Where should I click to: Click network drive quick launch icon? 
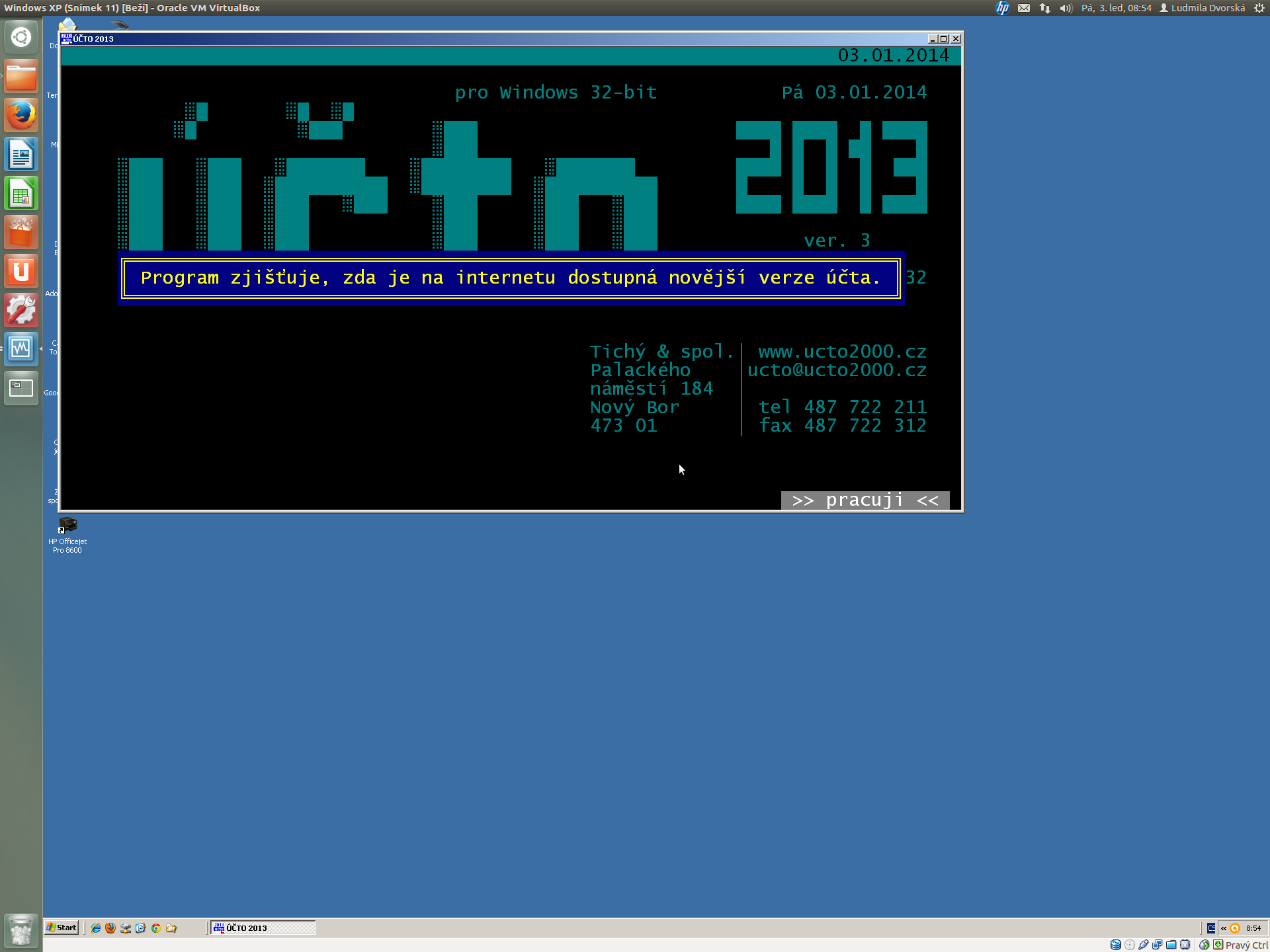tap(126, 928)
